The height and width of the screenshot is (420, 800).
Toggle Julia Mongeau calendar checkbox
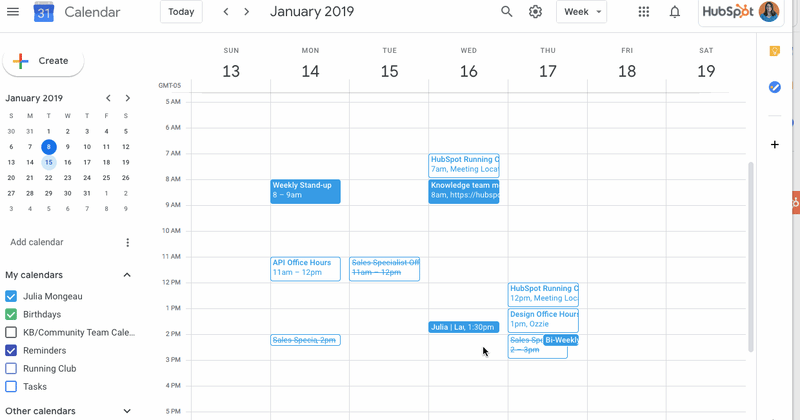[11, 296]
